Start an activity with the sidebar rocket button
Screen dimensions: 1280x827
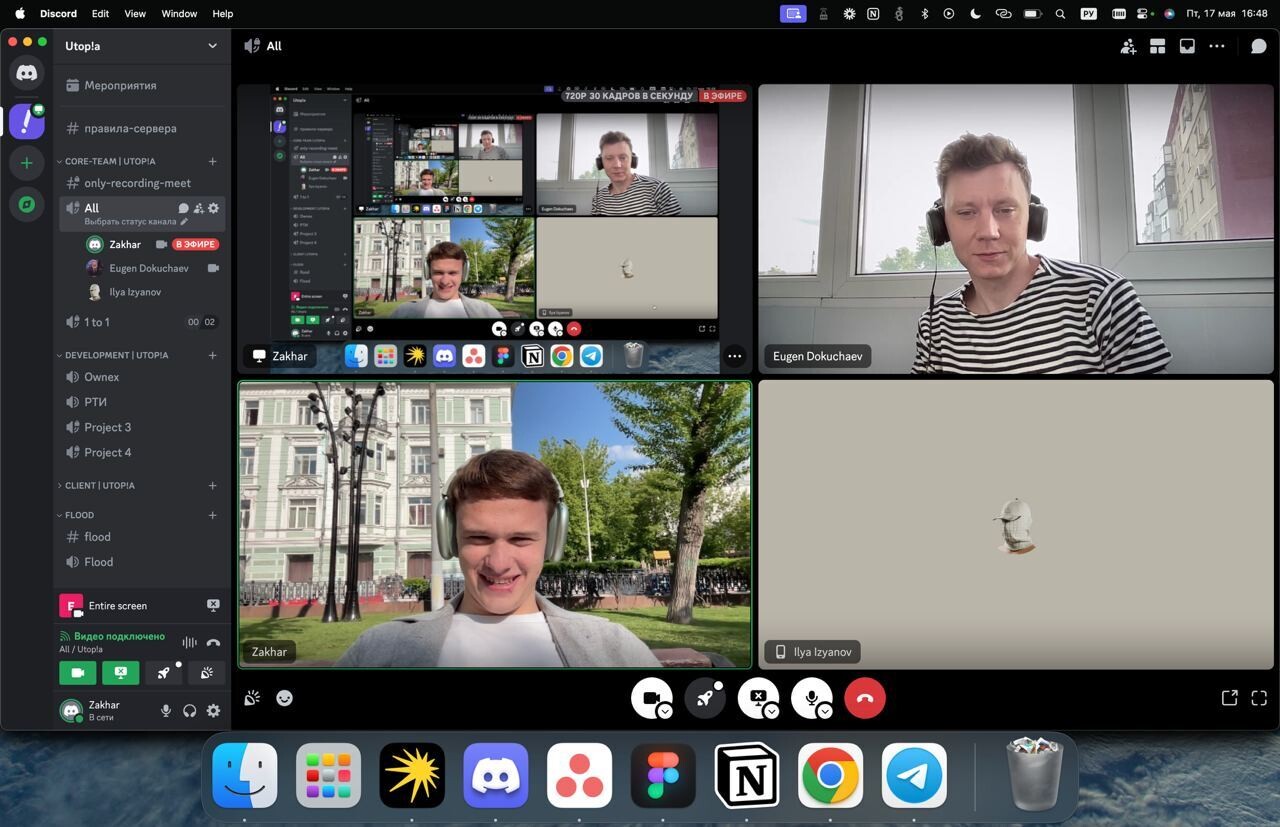pos(164,673)
